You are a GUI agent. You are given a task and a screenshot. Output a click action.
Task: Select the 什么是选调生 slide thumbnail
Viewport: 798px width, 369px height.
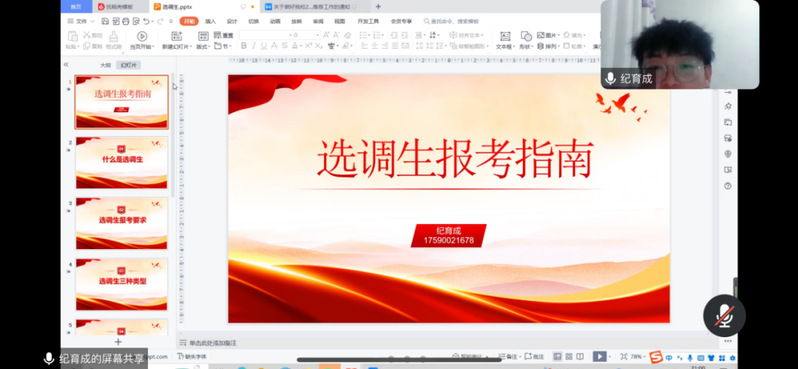coord(122,162)
